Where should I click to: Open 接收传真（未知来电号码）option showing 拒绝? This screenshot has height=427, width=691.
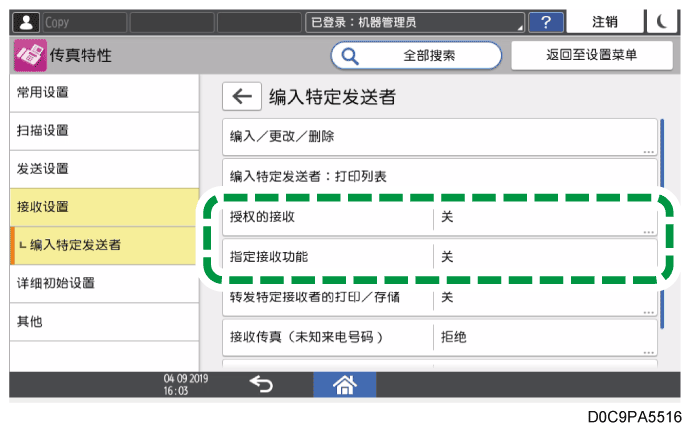click(x=545, y=337)
